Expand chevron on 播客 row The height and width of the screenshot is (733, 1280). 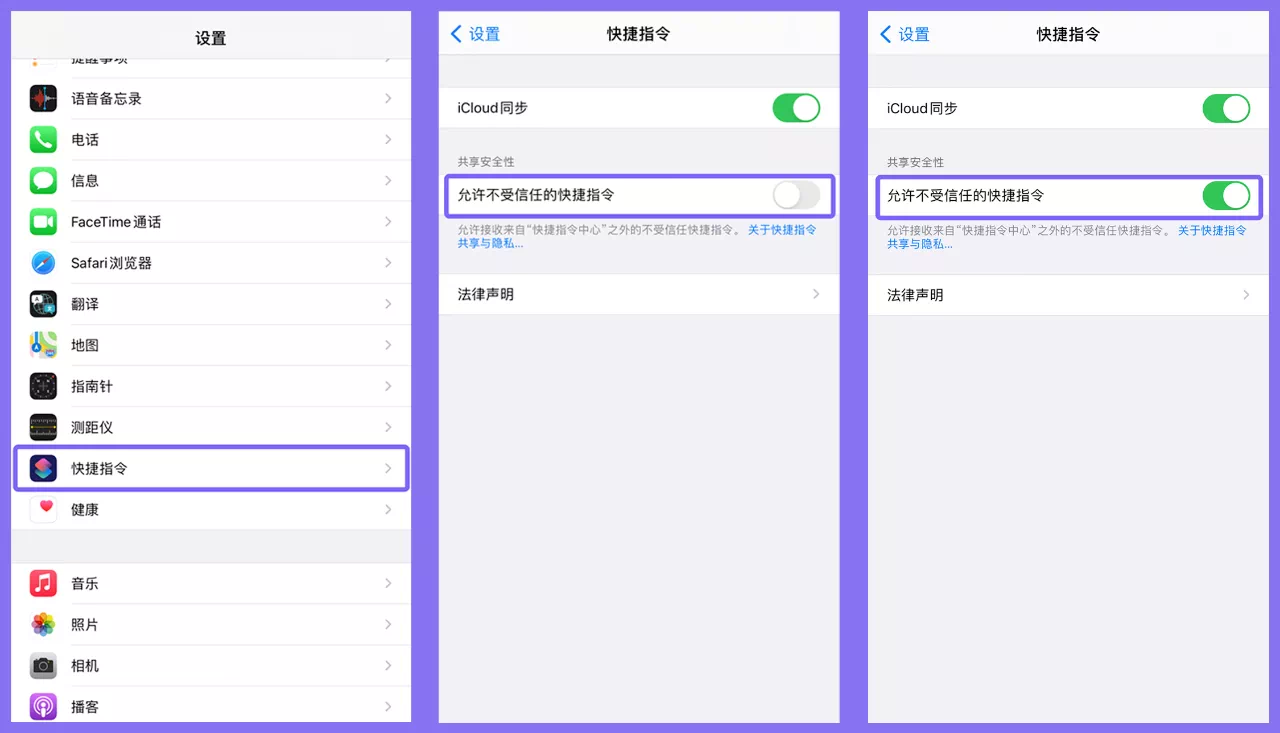coord(388,706)
